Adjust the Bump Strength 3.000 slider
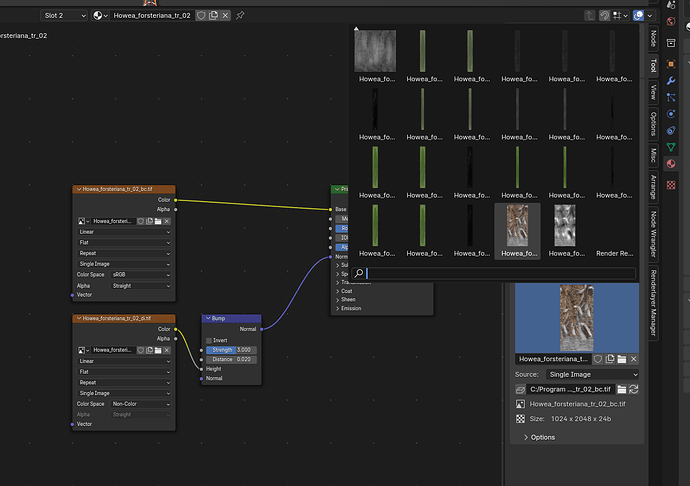 click(x=231, y=350)
